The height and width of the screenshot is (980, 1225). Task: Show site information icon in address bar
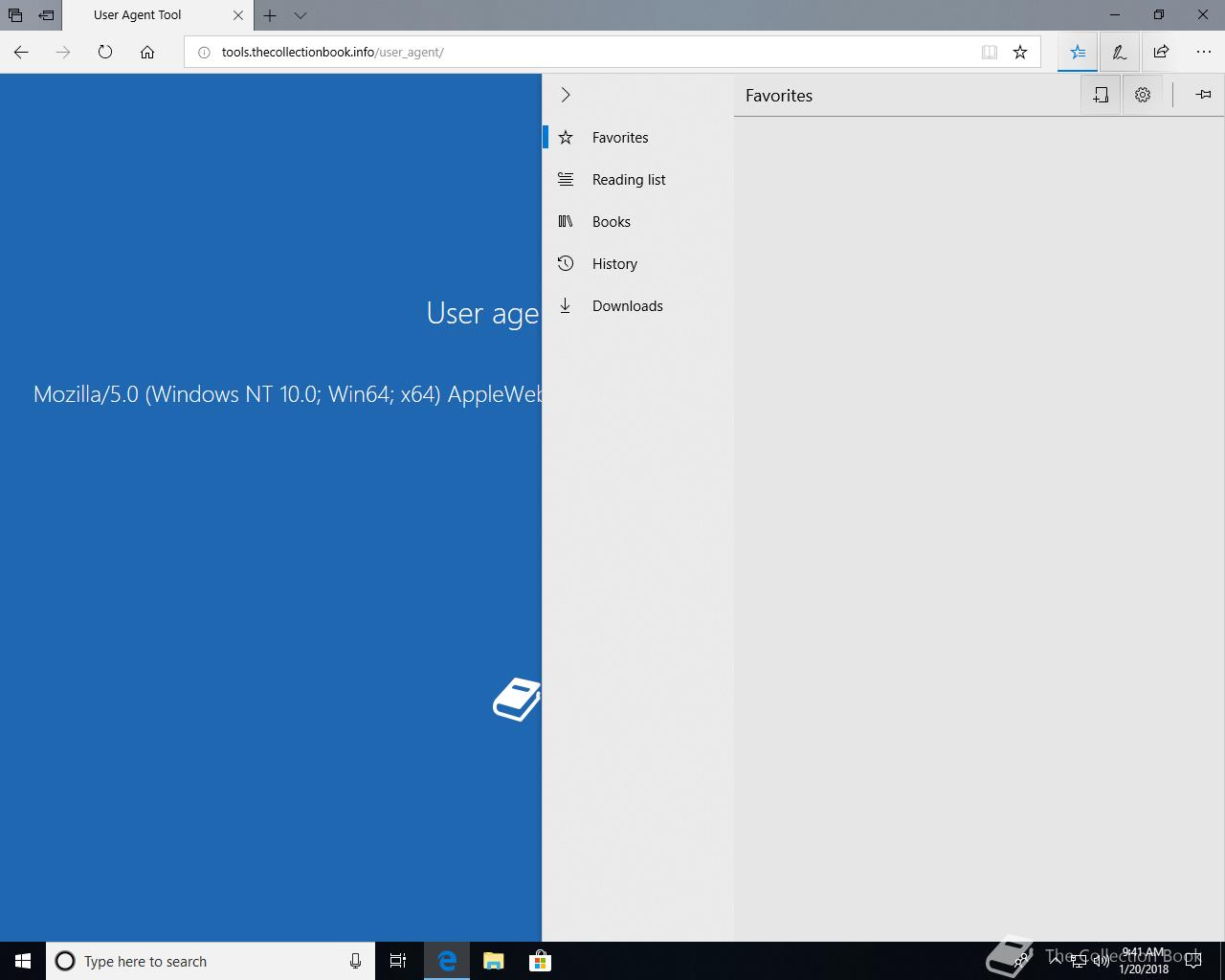203,53
